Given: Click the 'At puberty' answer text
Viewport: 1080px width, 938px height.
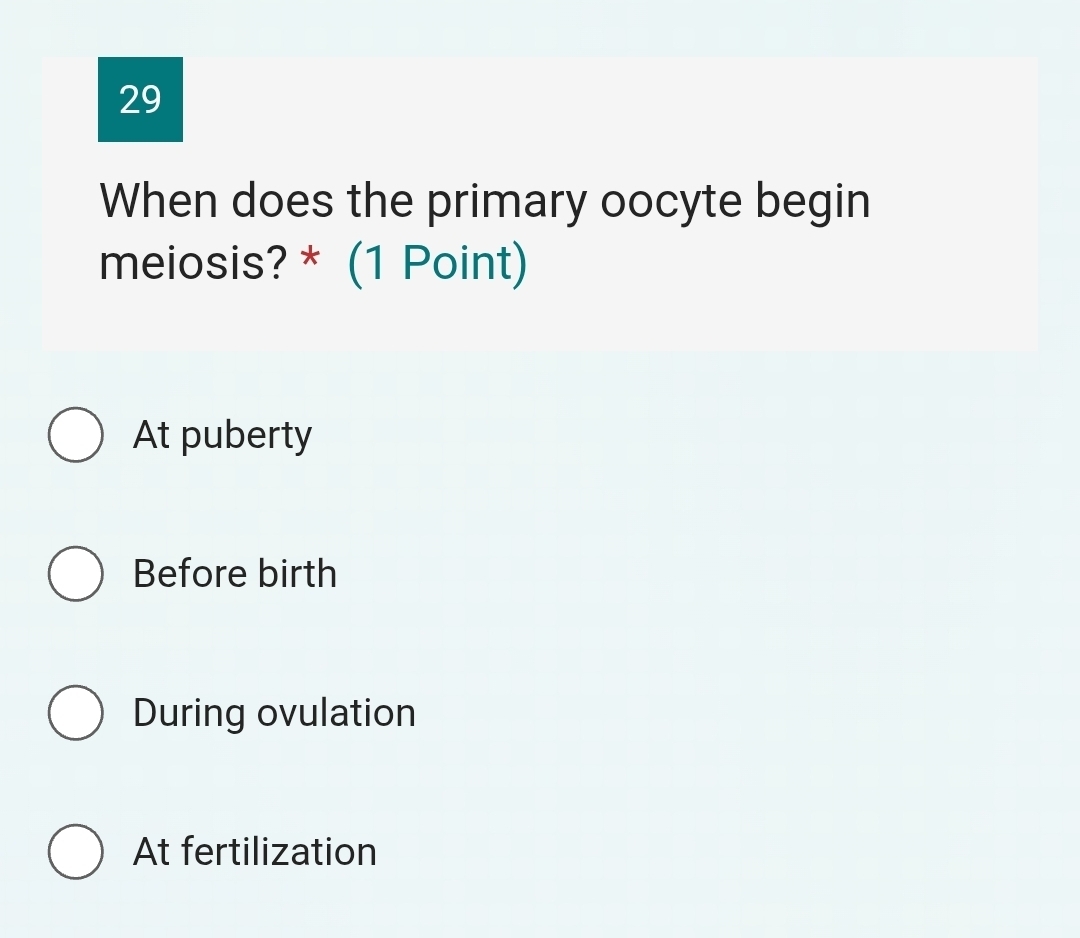Looking at the screenshot, I should (222, 434).
